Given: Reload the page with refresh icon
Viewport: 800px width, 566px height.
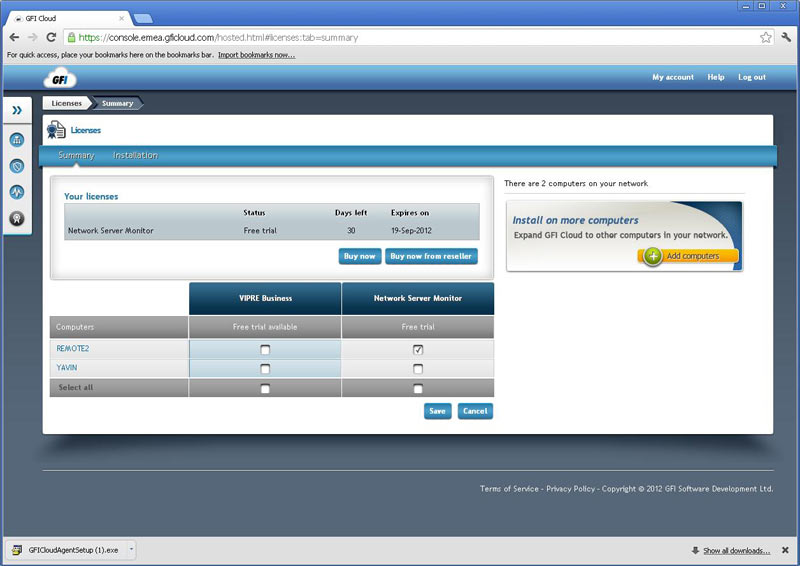Looking at the screenshot, I should (x=51, y=37).
